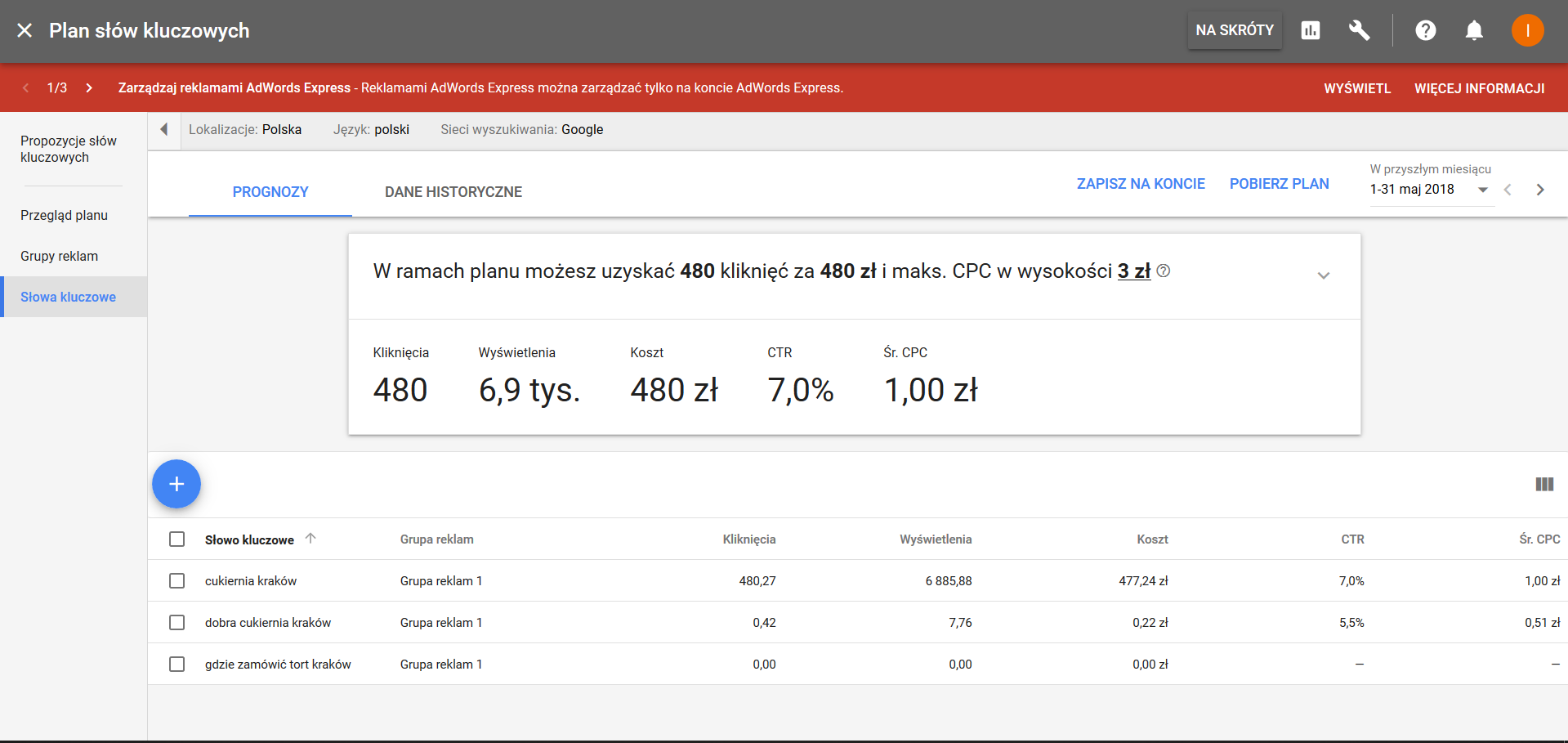Viewport: 1568px width, 743px height.
Task: Collapse the side panel with triangle arrow
Action: click(164, 129)
